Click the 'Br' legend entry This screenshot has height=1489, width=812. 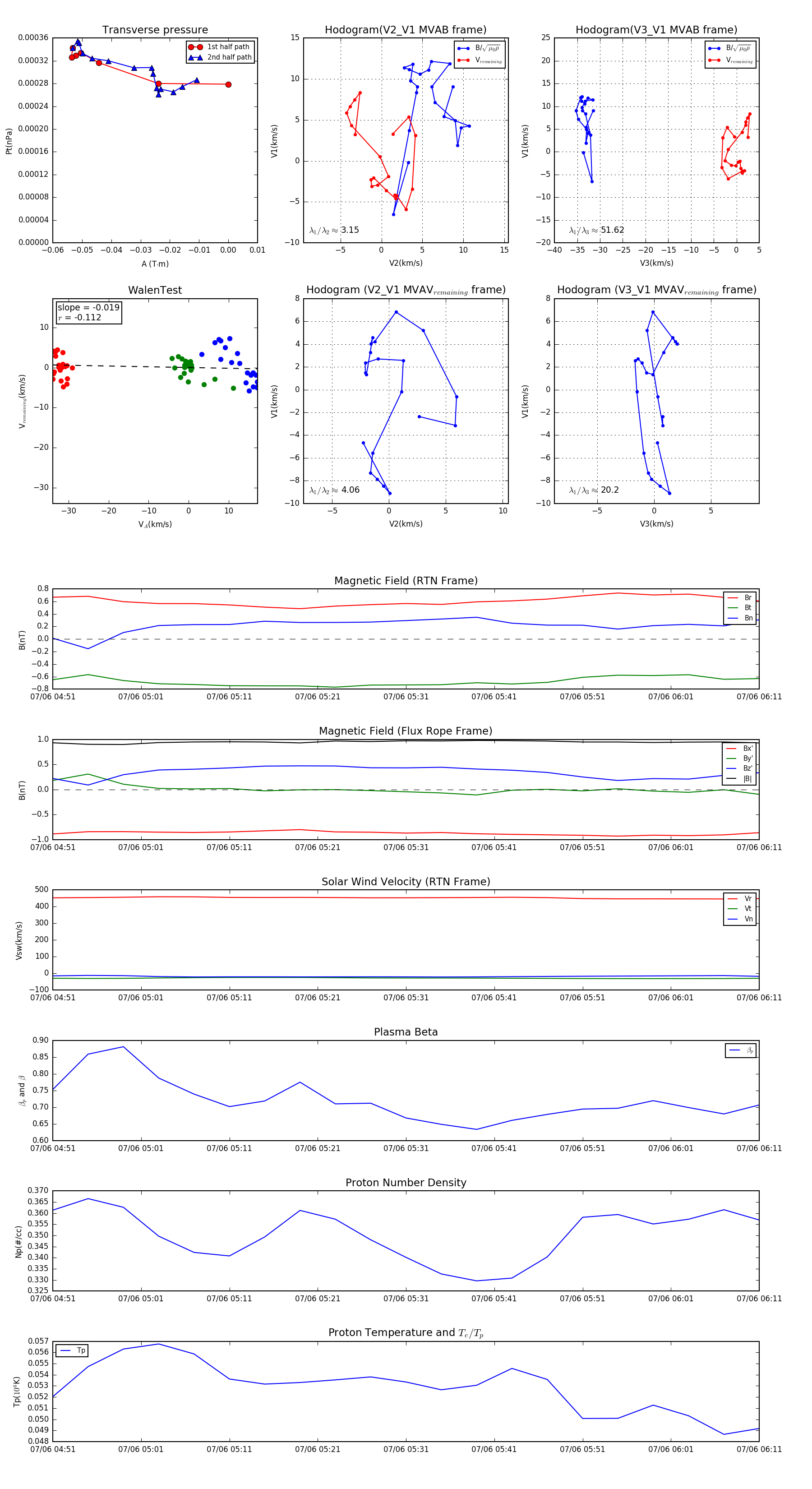(740, 598)
